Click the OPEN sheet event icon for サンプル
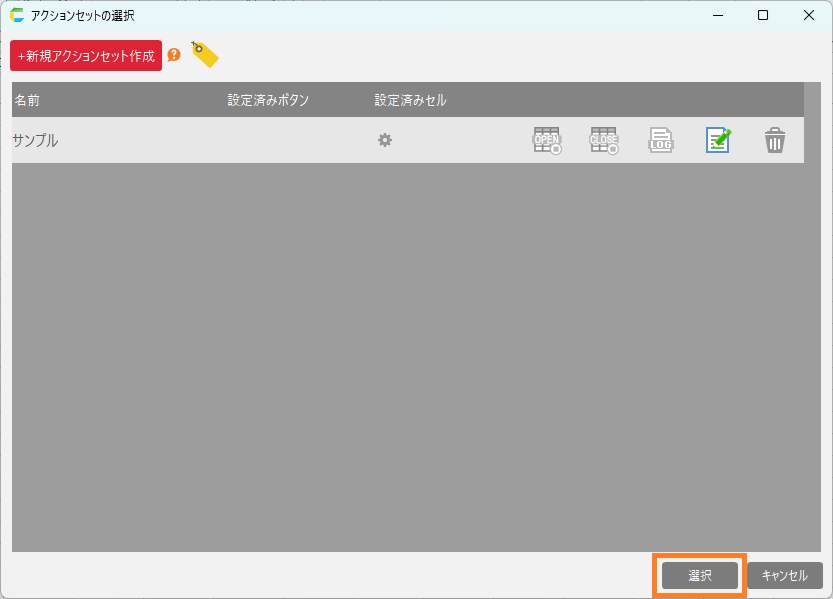 547,141
